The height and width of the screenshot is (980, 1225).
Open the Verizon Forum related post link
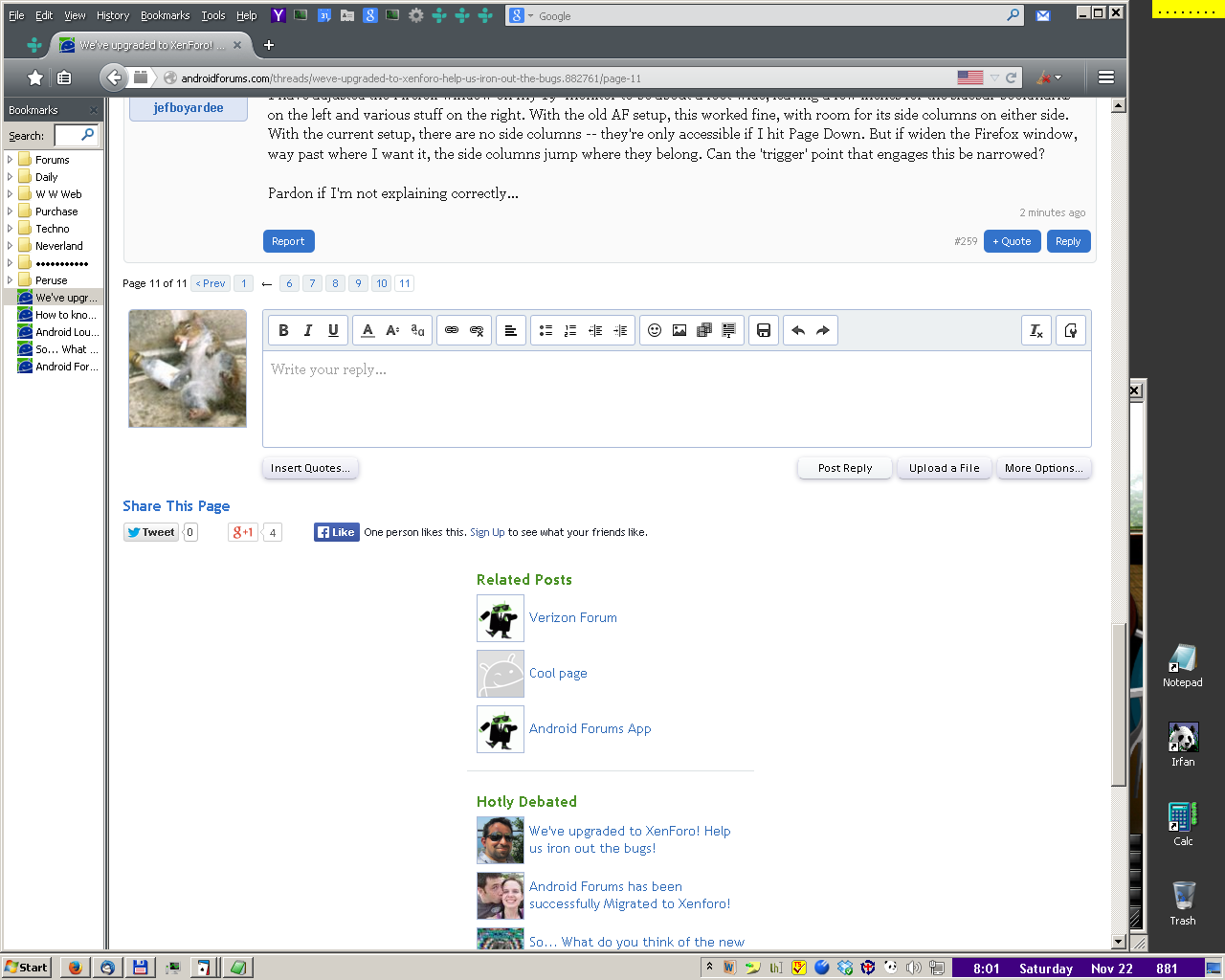572,618
